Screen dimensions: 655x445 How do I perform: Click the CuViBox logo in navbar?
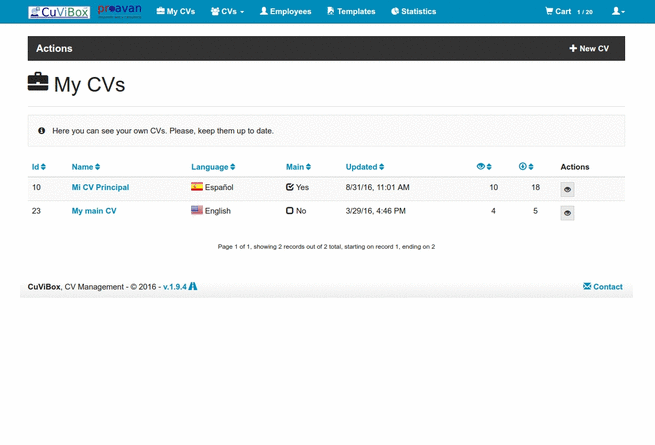(59, 12)
